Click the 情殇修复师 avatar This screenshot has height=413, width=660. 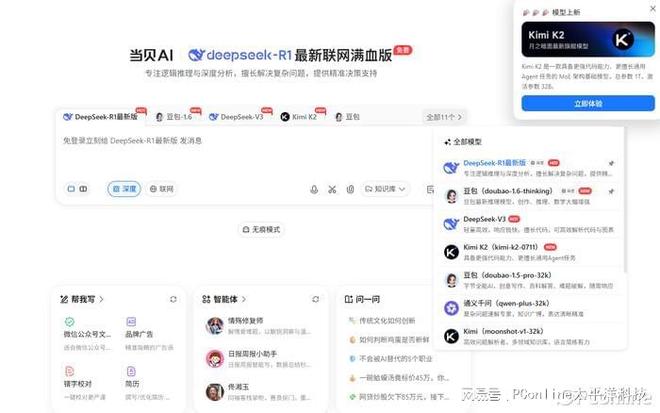pyautogui.click(x=215, y=326)
